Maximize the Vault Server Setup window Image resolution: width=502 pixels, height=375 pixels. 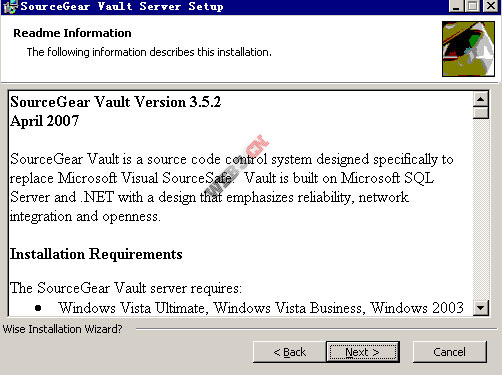(x=473, y=6)
